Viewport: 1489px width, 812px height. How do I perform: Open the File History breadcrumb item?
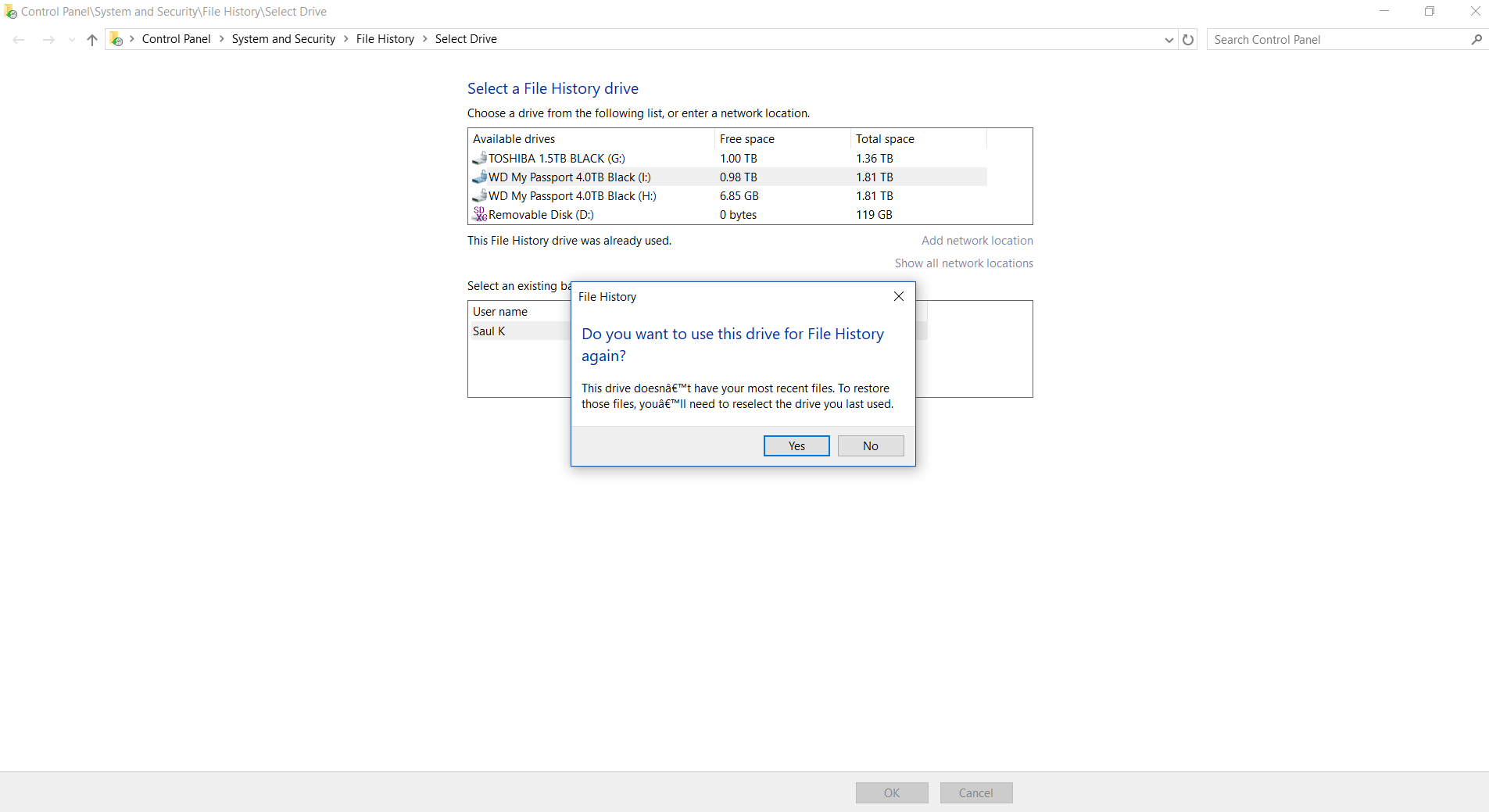tap(384, 38)
